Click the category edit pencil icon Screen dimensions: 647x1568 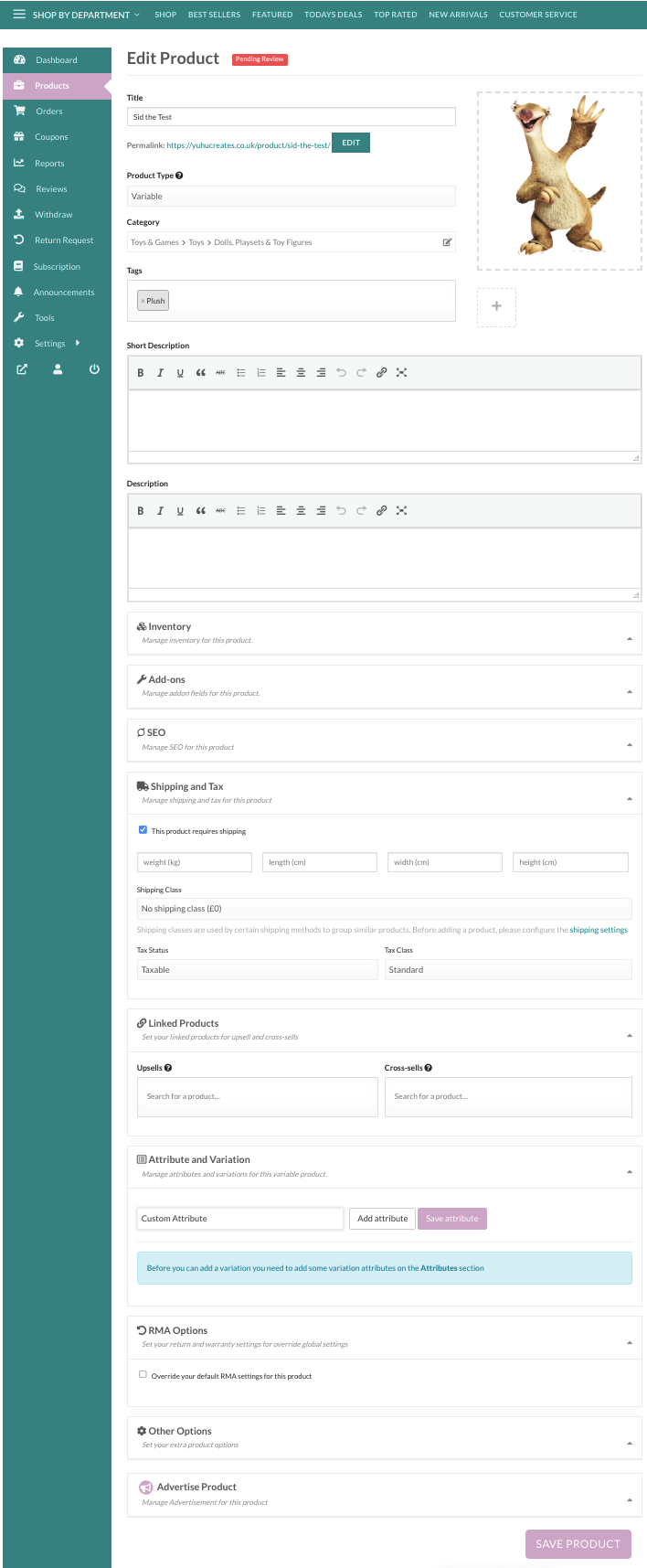coord(447,242)
